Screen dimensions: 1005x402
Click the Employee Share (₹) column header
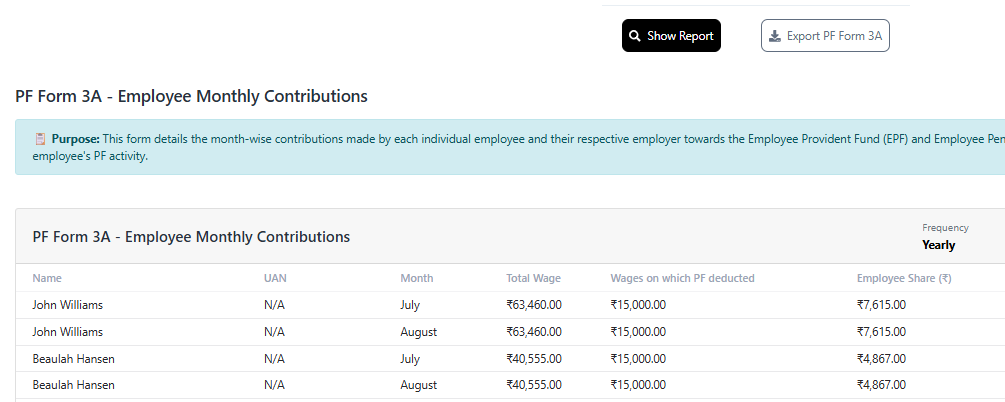click(x=903, y=278)
